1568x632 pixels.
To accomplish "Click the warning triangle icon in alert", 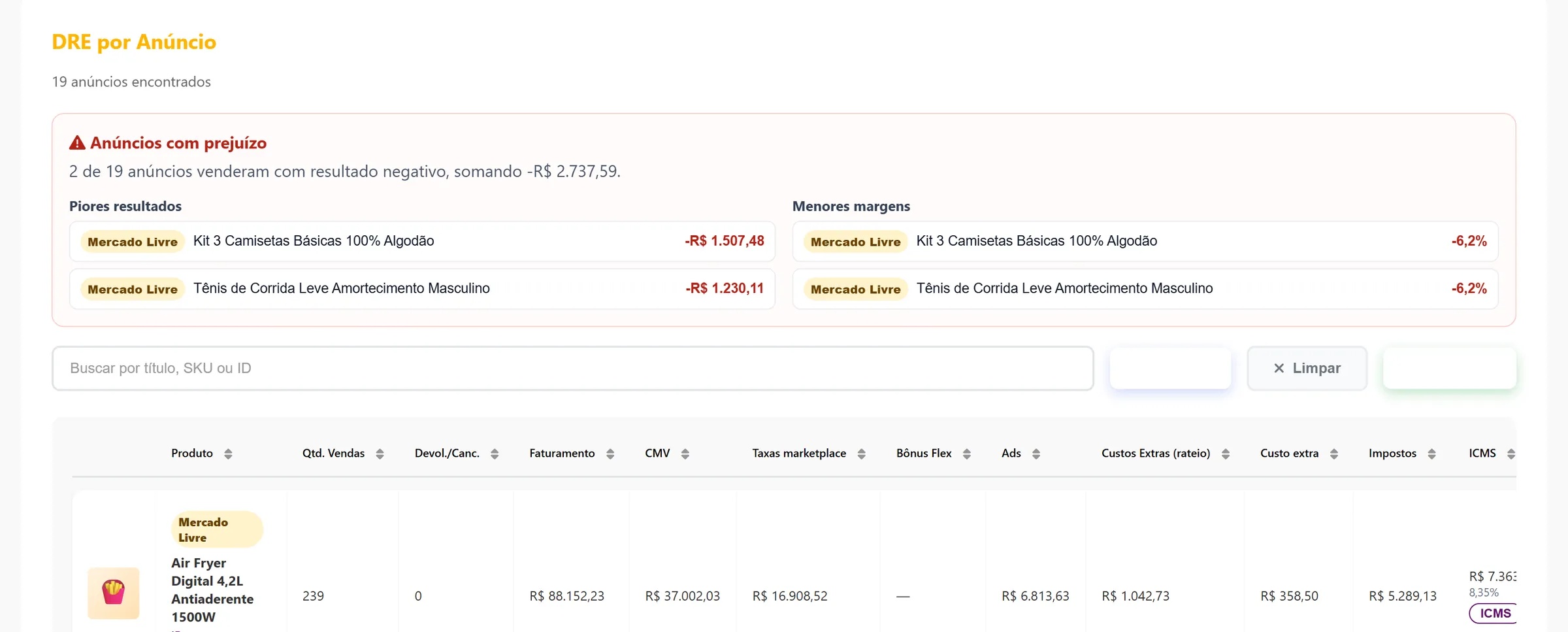I will click(x=77, y=143).
